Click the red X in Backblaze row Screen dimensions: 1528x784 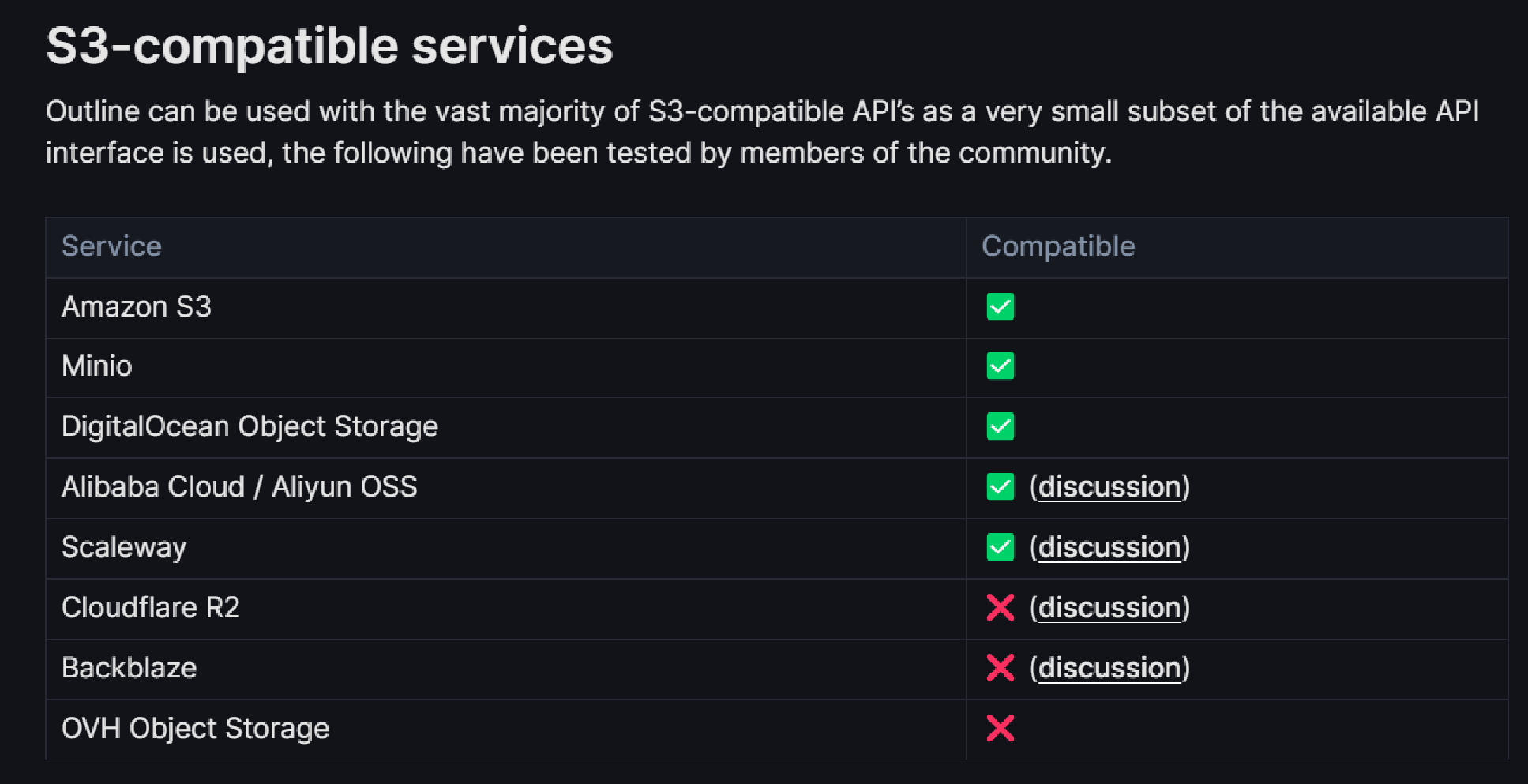[x=1000, y=668]
